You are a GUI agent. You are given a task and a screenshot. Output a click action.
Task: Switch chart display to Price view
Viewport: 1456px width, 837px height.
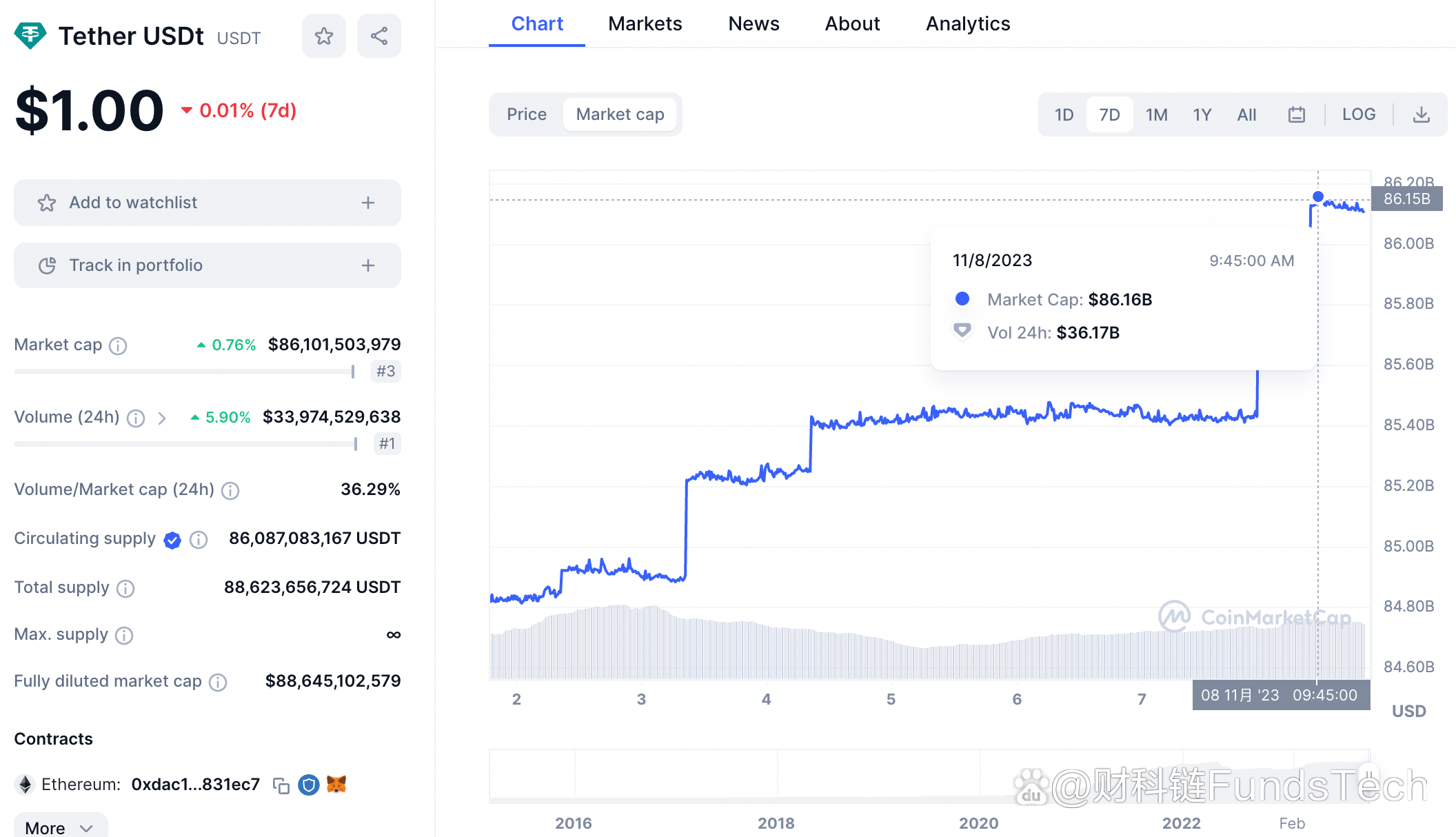pyautogui.click(x=525, y=113)
